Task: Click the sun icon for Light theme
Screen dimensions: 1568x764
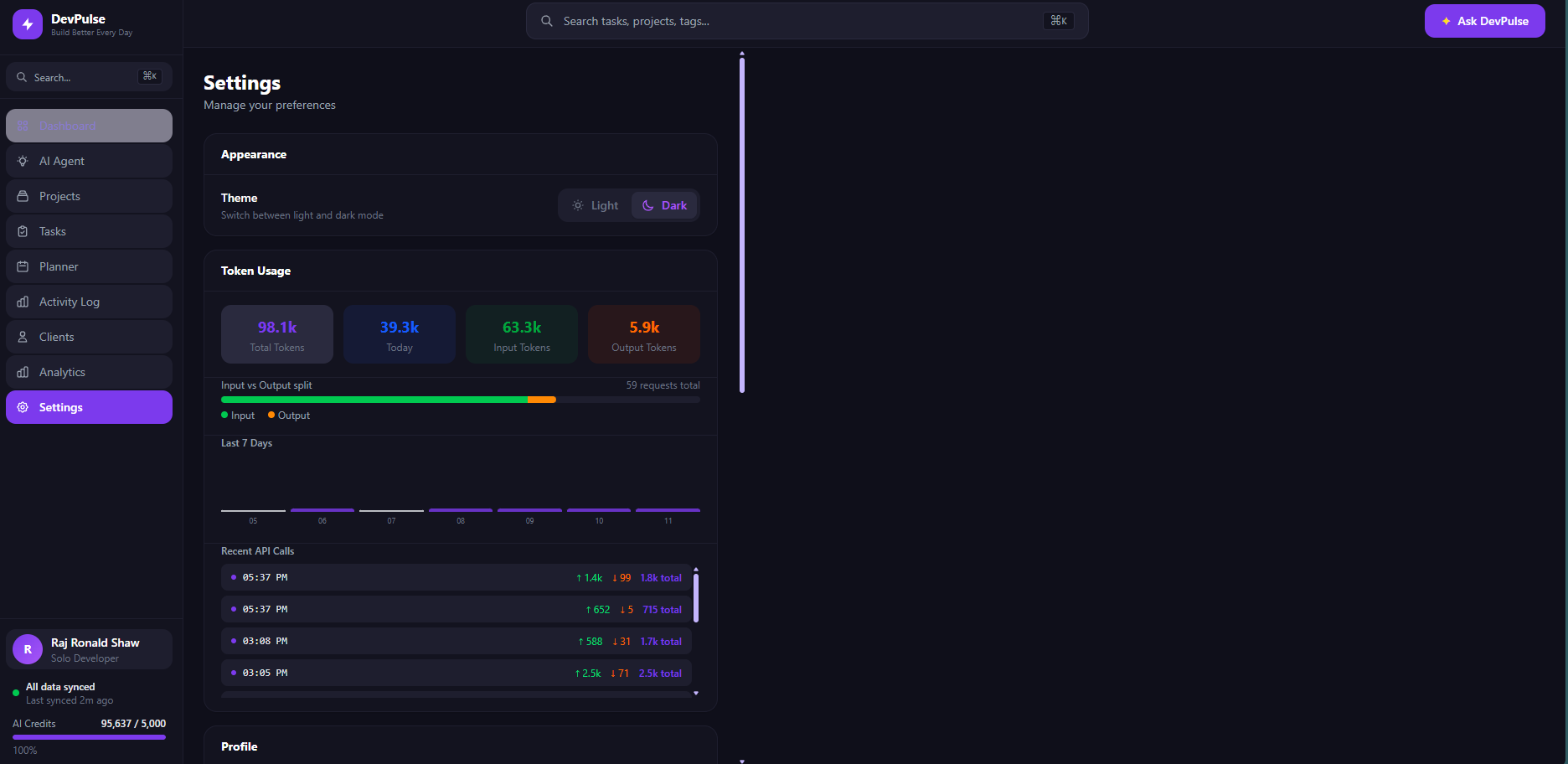Action: (578, 205)
